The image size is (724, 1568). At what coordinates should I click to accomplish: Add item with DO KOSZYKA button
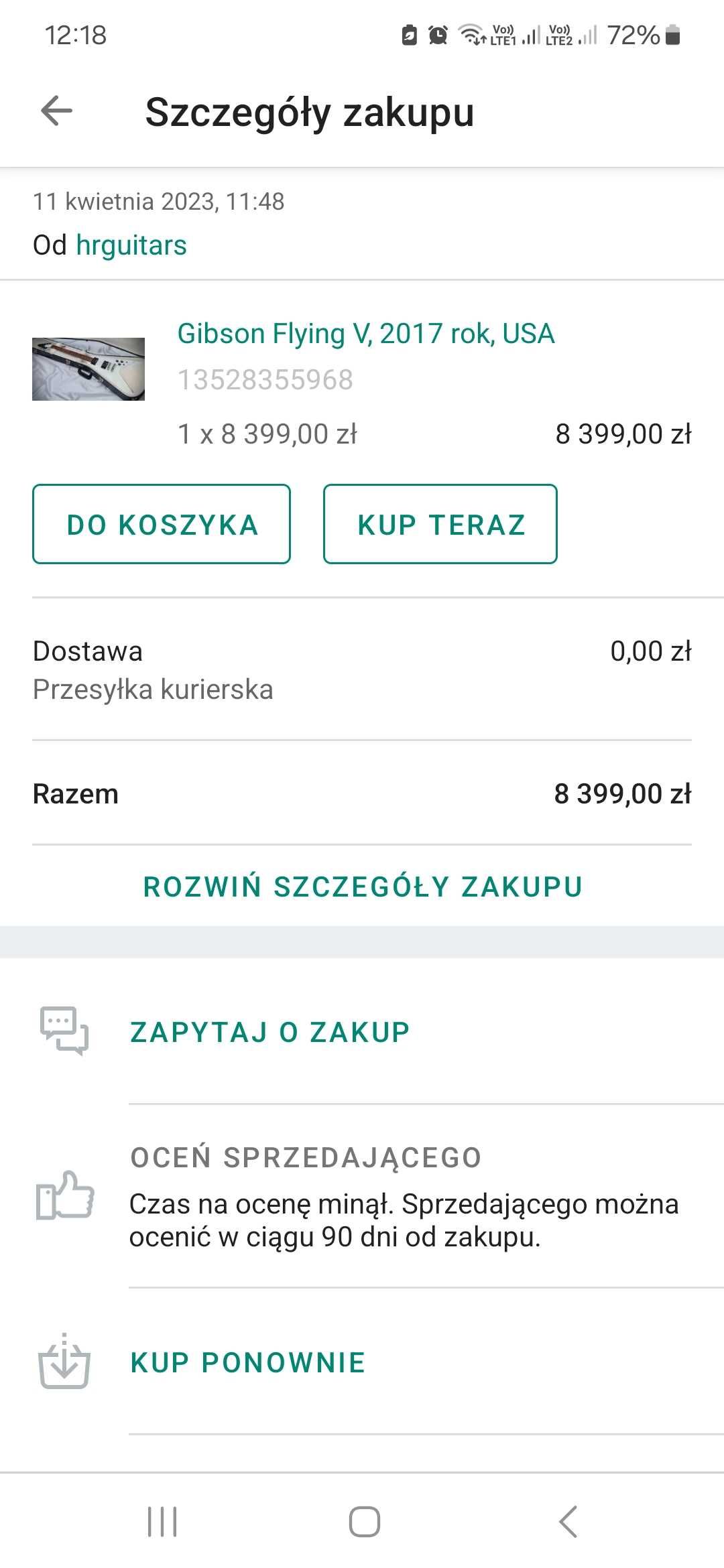[x=162, y=524]
